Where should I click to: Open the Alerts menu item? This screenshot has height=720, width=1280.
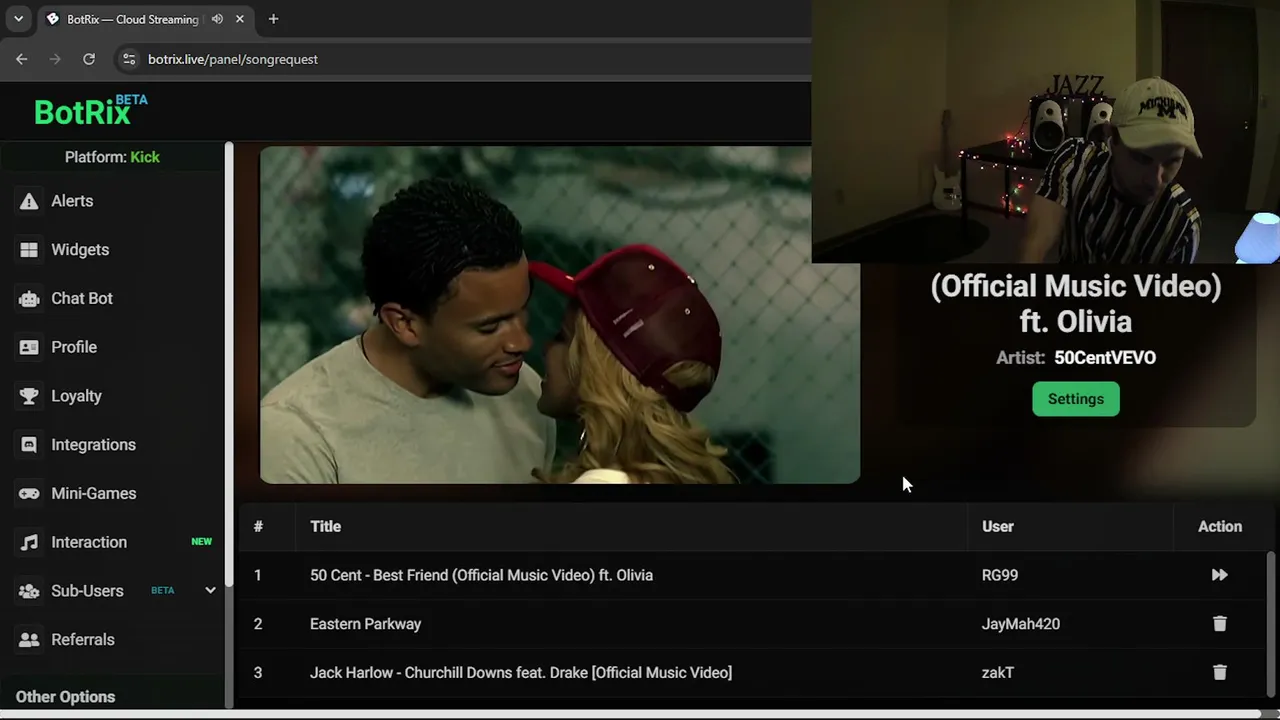(x=72, y=201)
